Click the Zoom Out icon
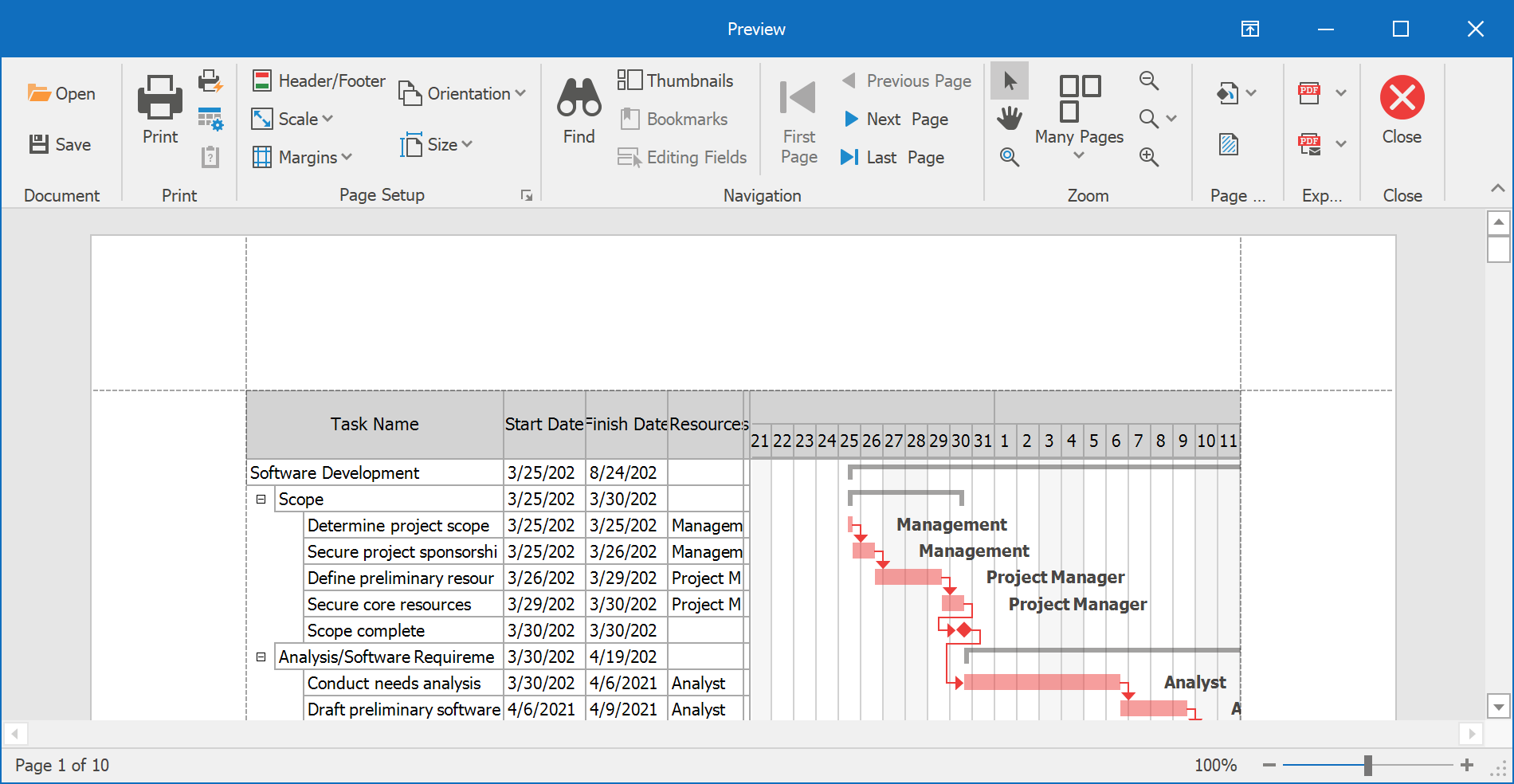Image resolution: width=1514 pixels, height=784 pixels. pyautogui.click(x=1148, y=80)
